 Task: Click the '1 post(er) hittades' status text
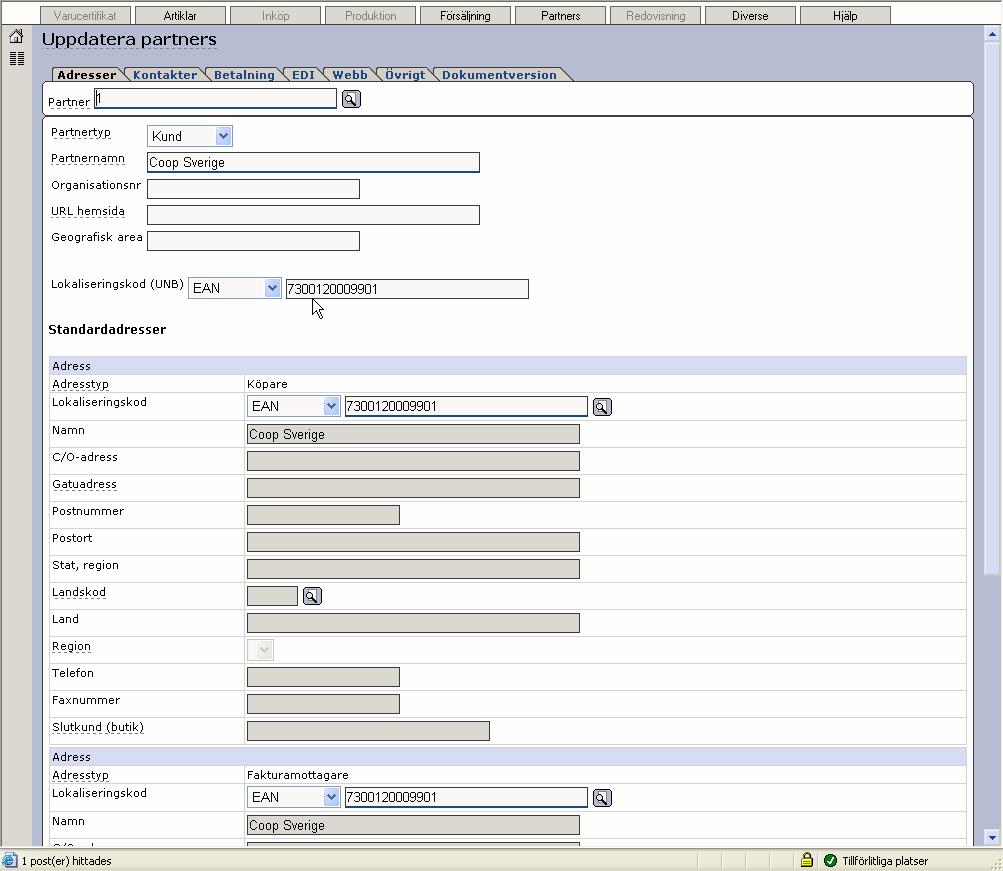click(67, 861)
